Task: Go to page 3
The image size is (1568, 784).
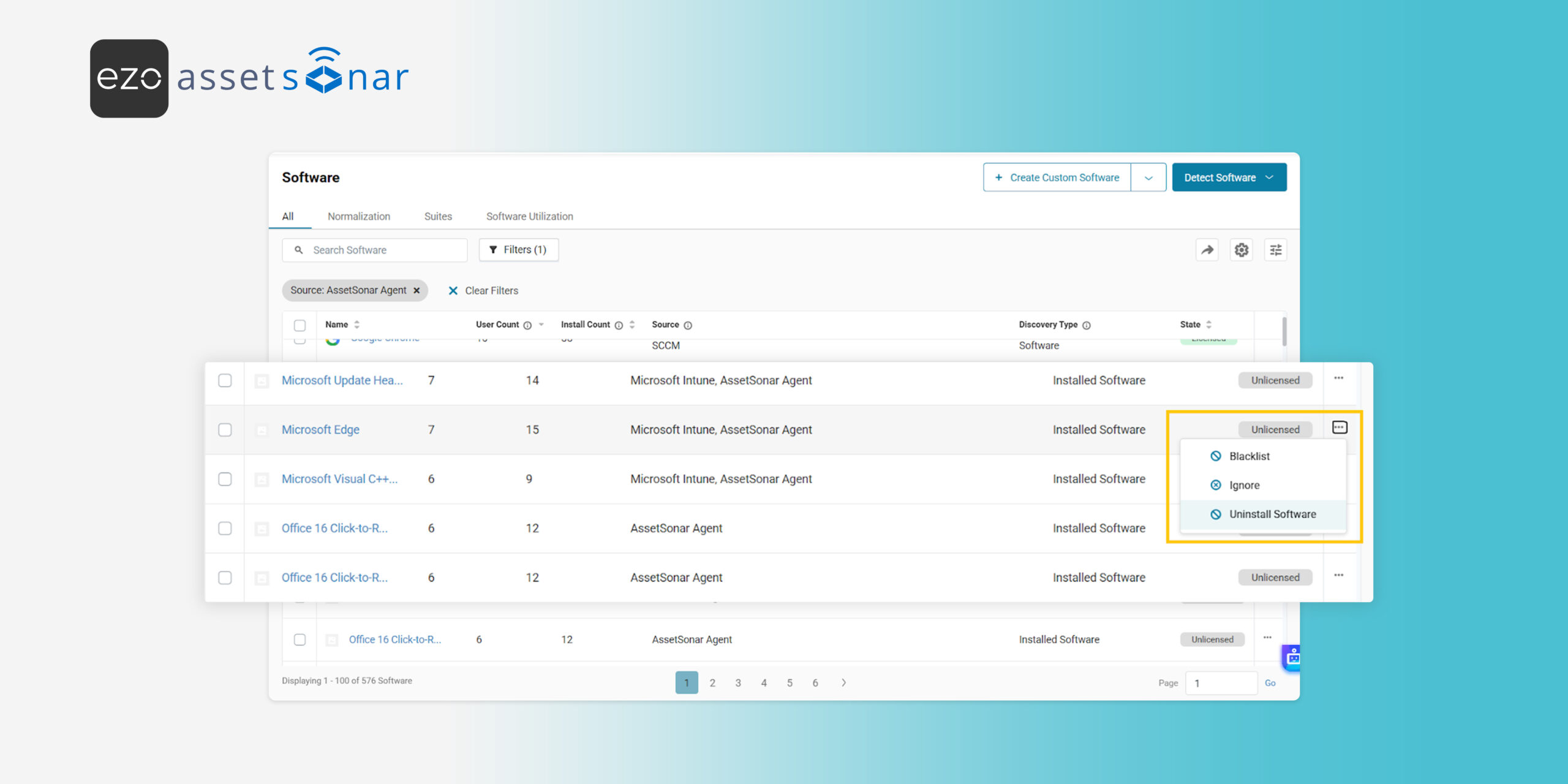Action: tap(738, 682)
